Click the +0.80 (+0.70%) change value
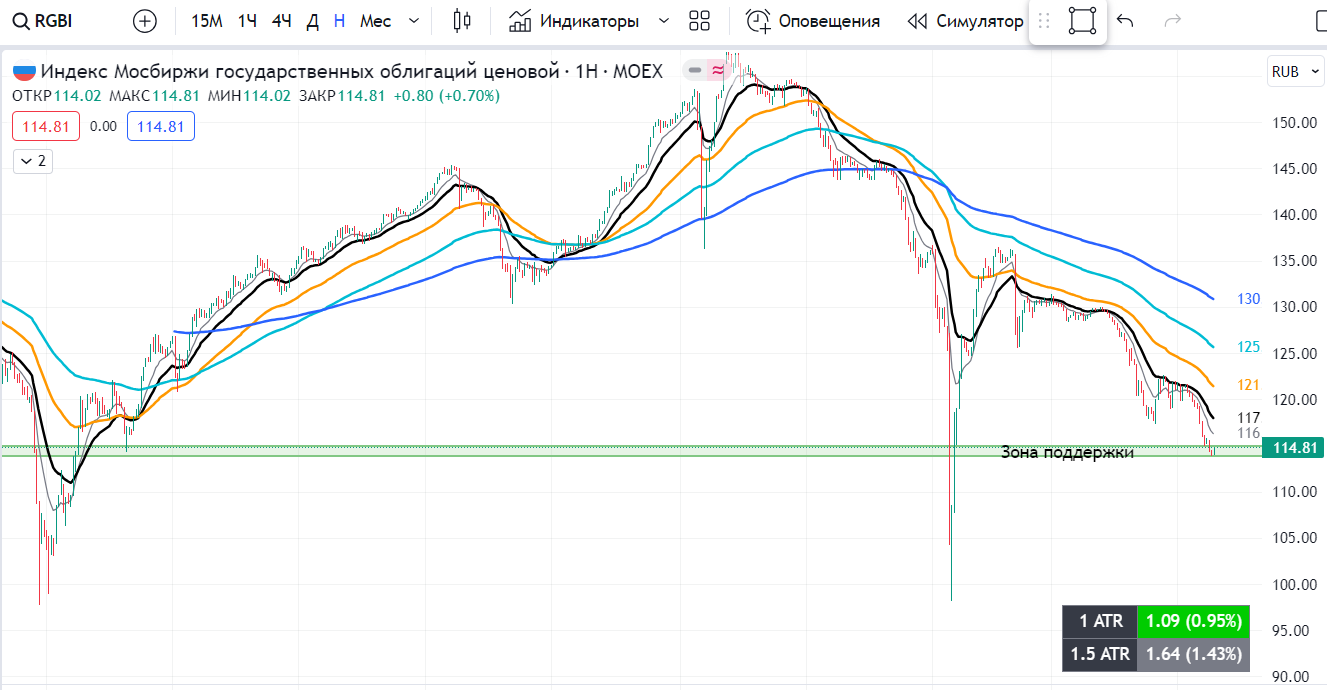Screen dimensions: 1327x690 click(446, 96)
